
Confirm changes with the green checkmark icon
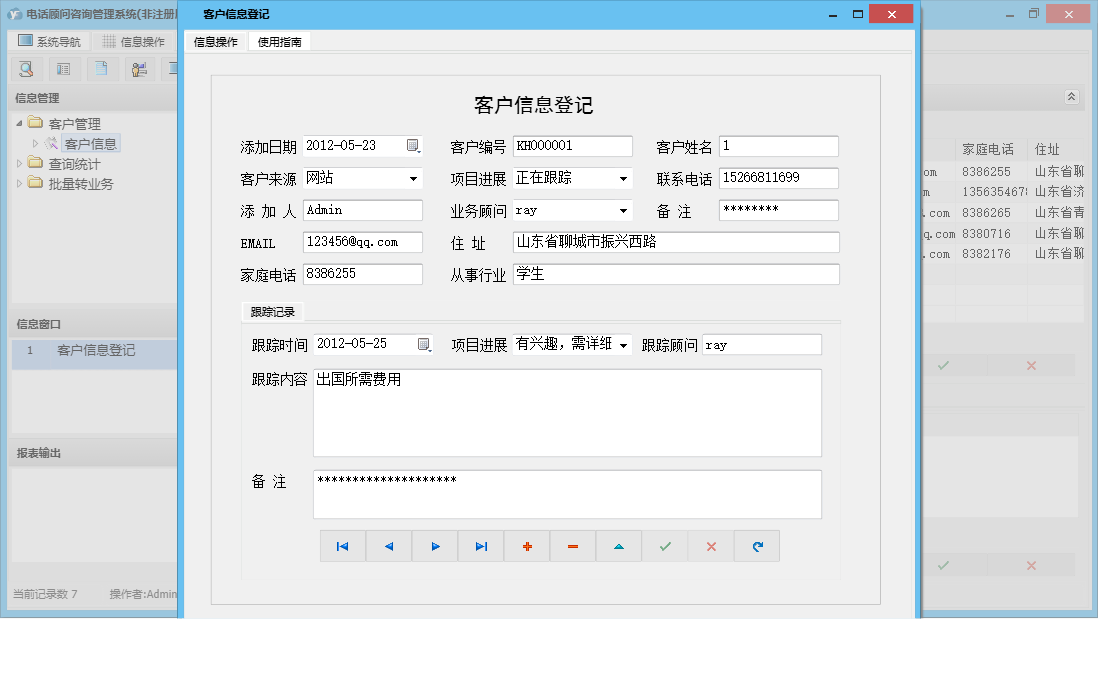[665, 546]
